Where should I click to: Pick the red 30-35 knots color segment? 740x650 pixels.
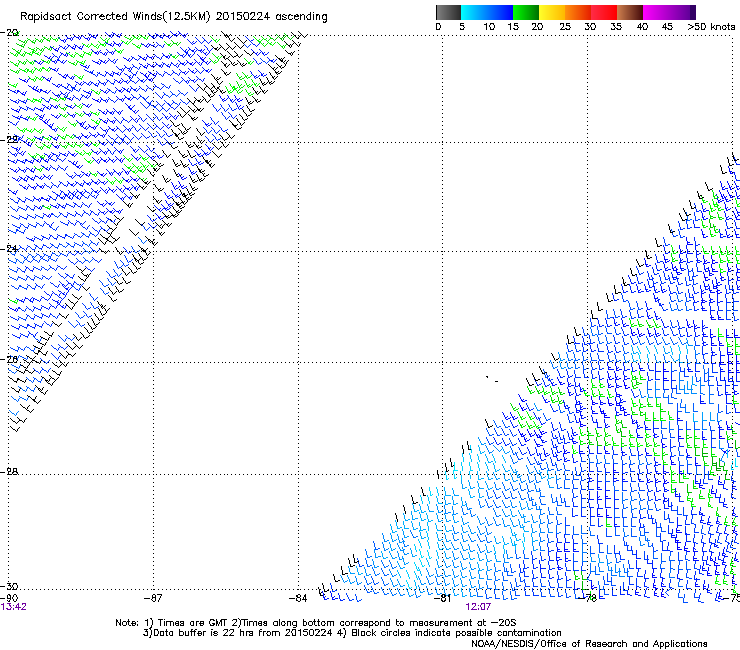604,12
